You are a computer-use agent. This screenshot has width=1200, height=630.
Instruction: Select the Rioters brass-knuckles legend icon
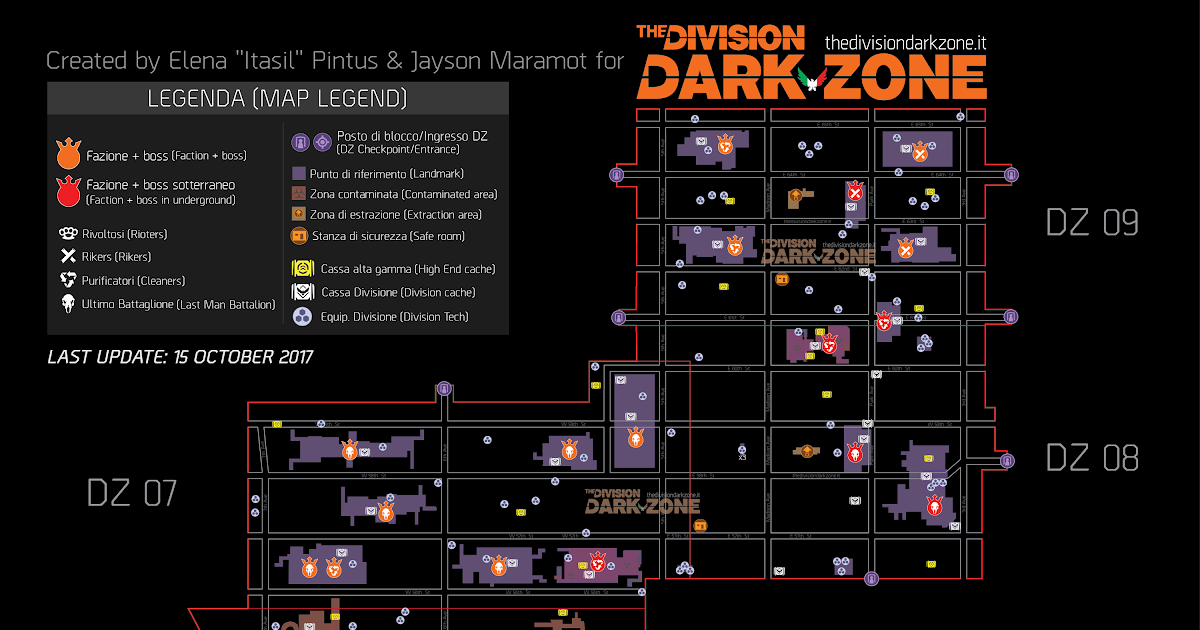click(x=68, y=234)
